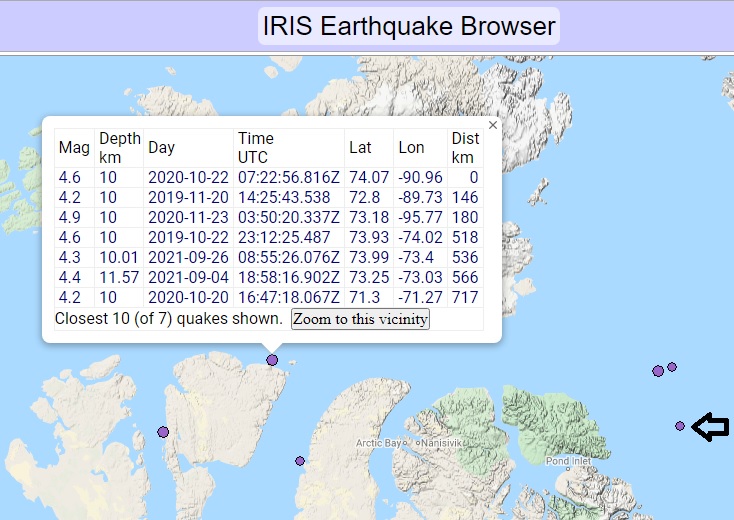Screen dimensions: 734x520
Task: Click the IRIS Earthquake Browser title
Action: click(409, 26)
